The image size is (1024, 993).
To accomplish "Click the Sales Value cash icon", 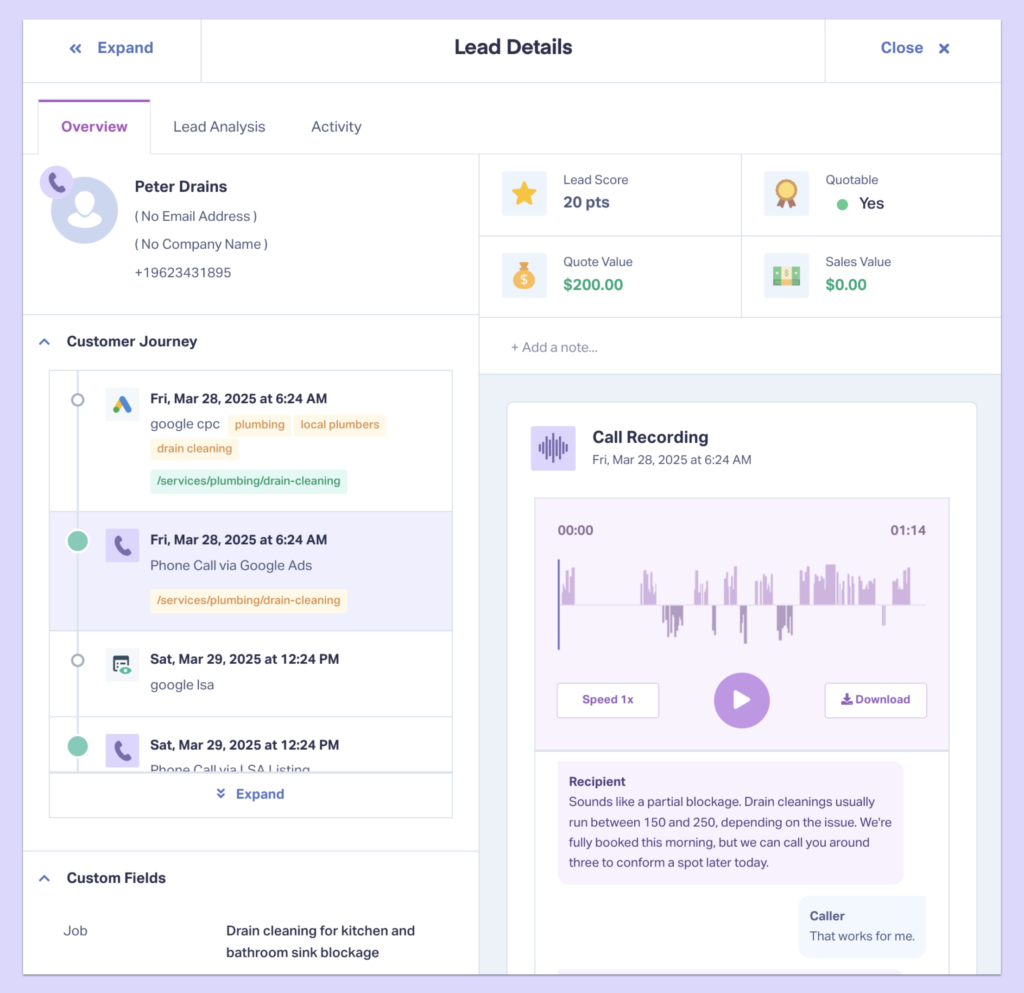I will [x=786, y=274].
